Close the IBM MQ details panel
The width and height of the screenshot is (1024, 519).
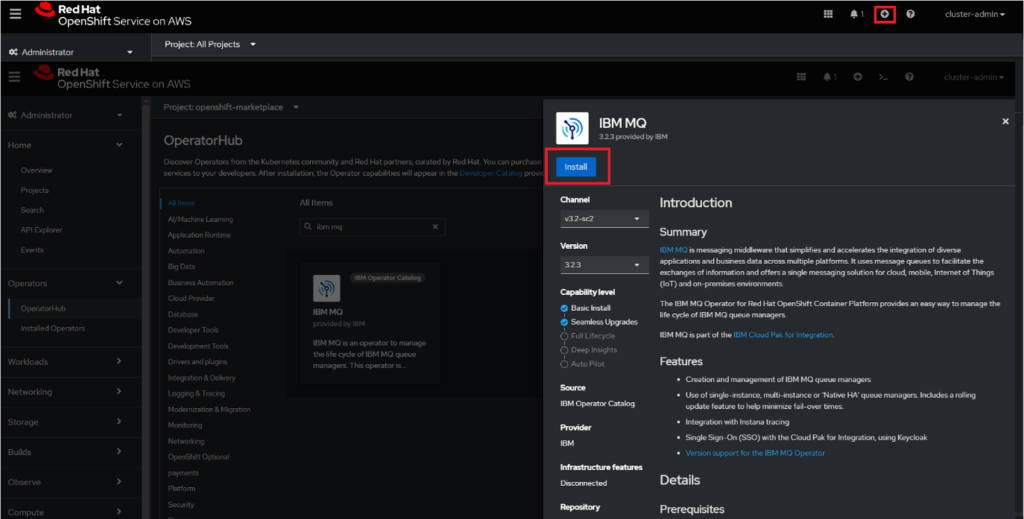pos(1006,121)
